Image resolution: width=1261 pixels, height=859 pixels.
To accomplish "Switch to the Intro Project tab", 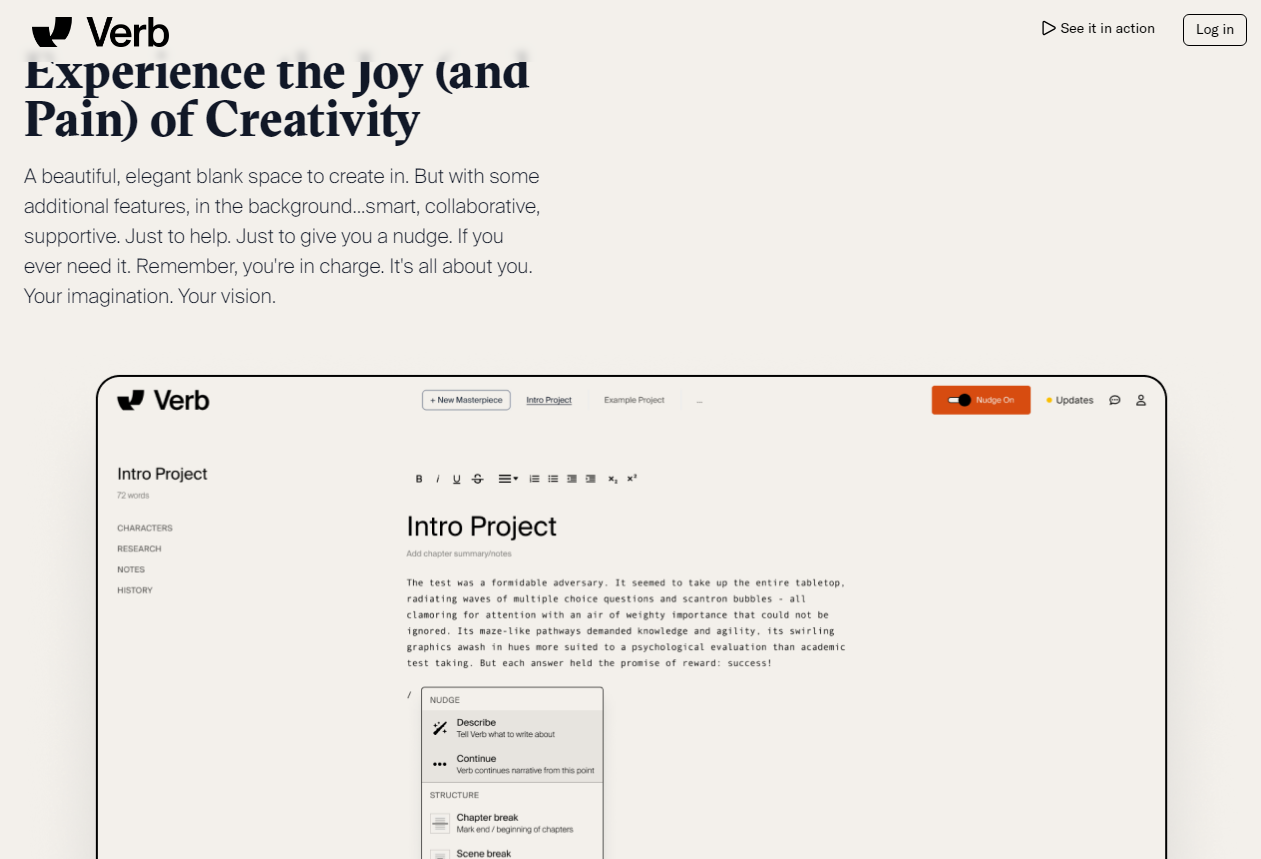I will click(x=549, y=400).
